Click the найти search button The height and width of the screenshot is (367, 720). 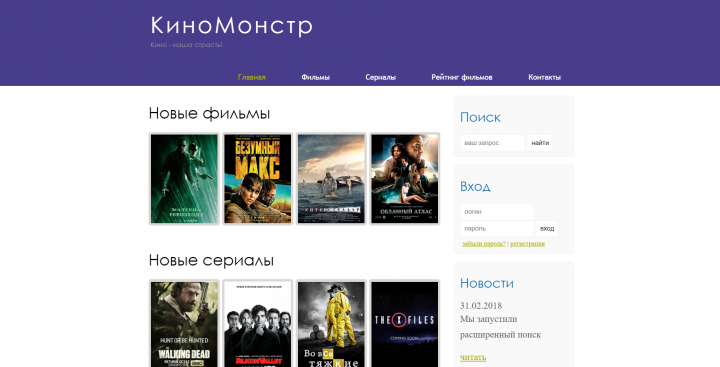point(540,143)
